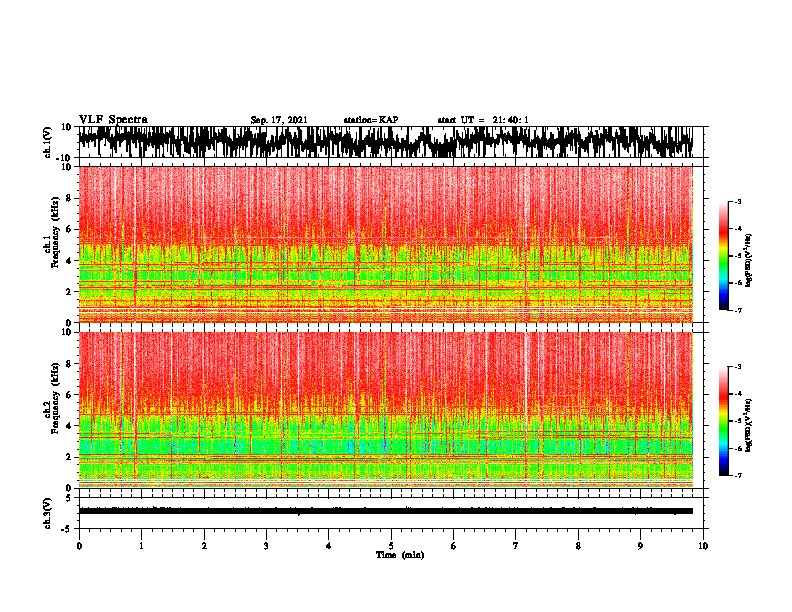Click the "VLF Spectra" plot title

click(113, 120)
